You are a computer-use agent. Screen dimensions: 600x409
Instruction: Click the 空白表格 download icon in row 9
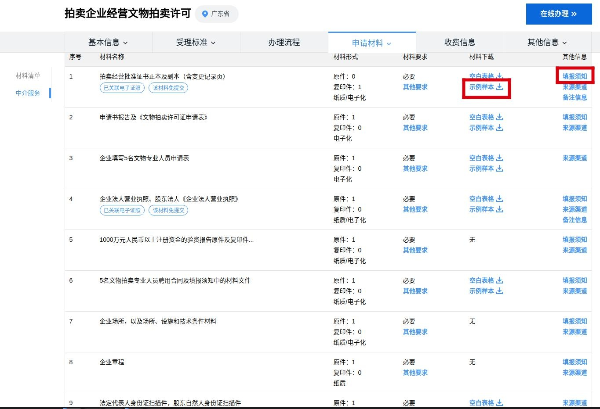click(499, 402)
